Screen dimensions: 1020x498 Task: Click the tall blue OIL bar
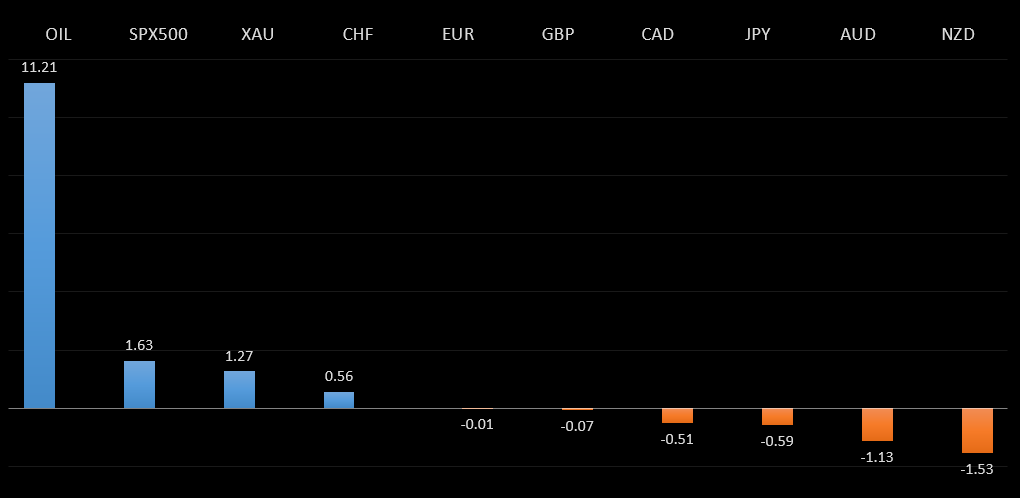tap(39, 245)
